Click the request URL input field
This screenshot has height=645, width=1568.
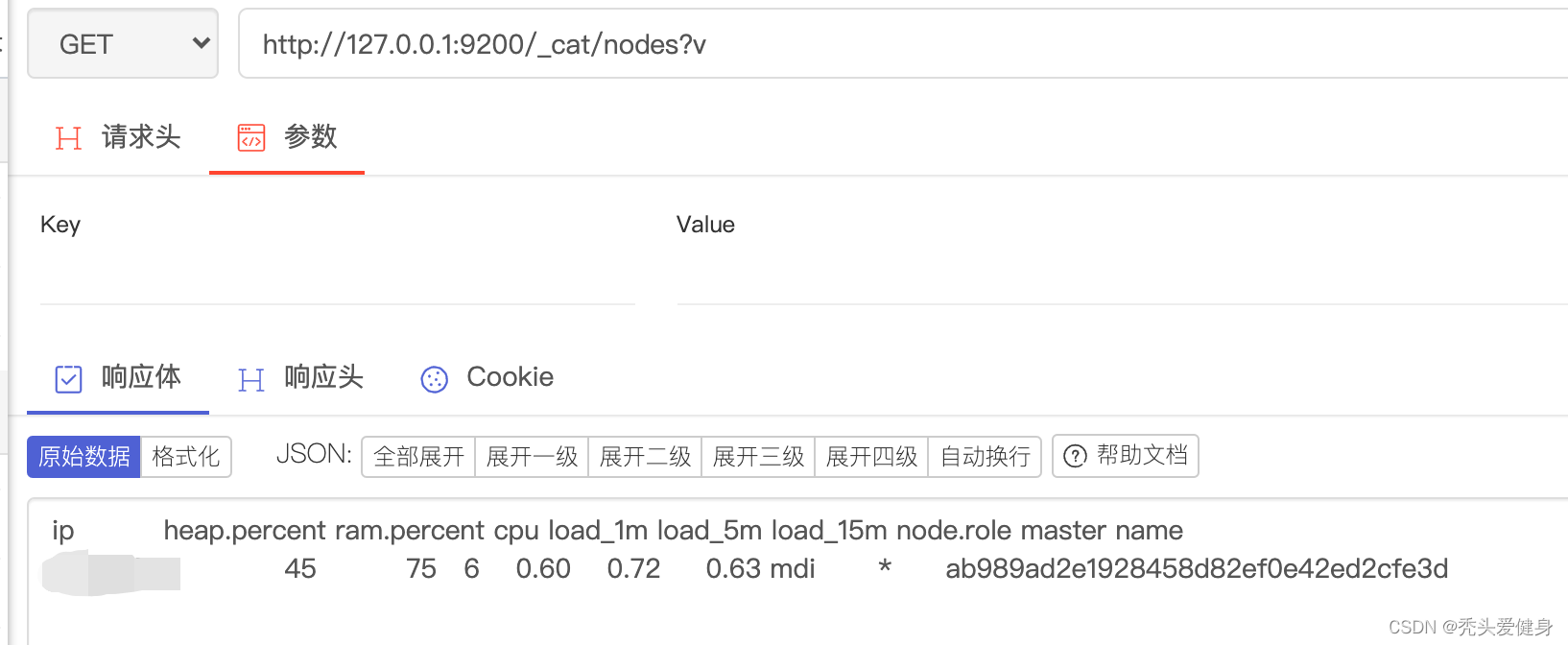click(x=902, y=44)
